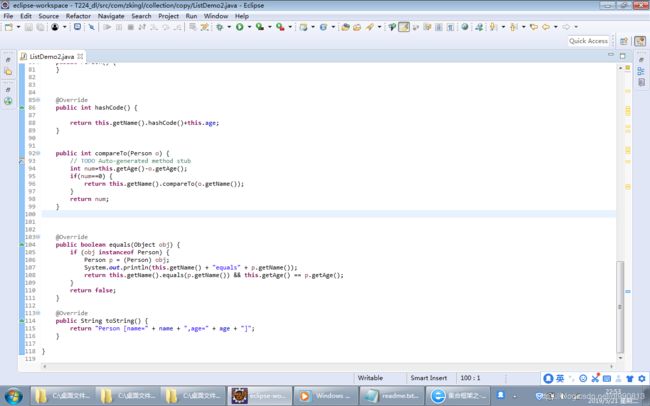The image size is (650, 406).
Task: Open dropdown arrow next to Run icon
Action: click(x=249, y=27)
